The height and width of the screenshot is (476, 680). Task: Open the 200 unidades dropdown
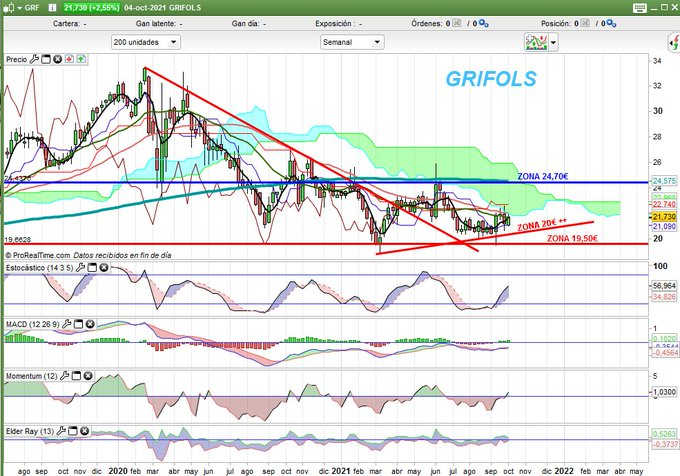(x=146, y=42)
